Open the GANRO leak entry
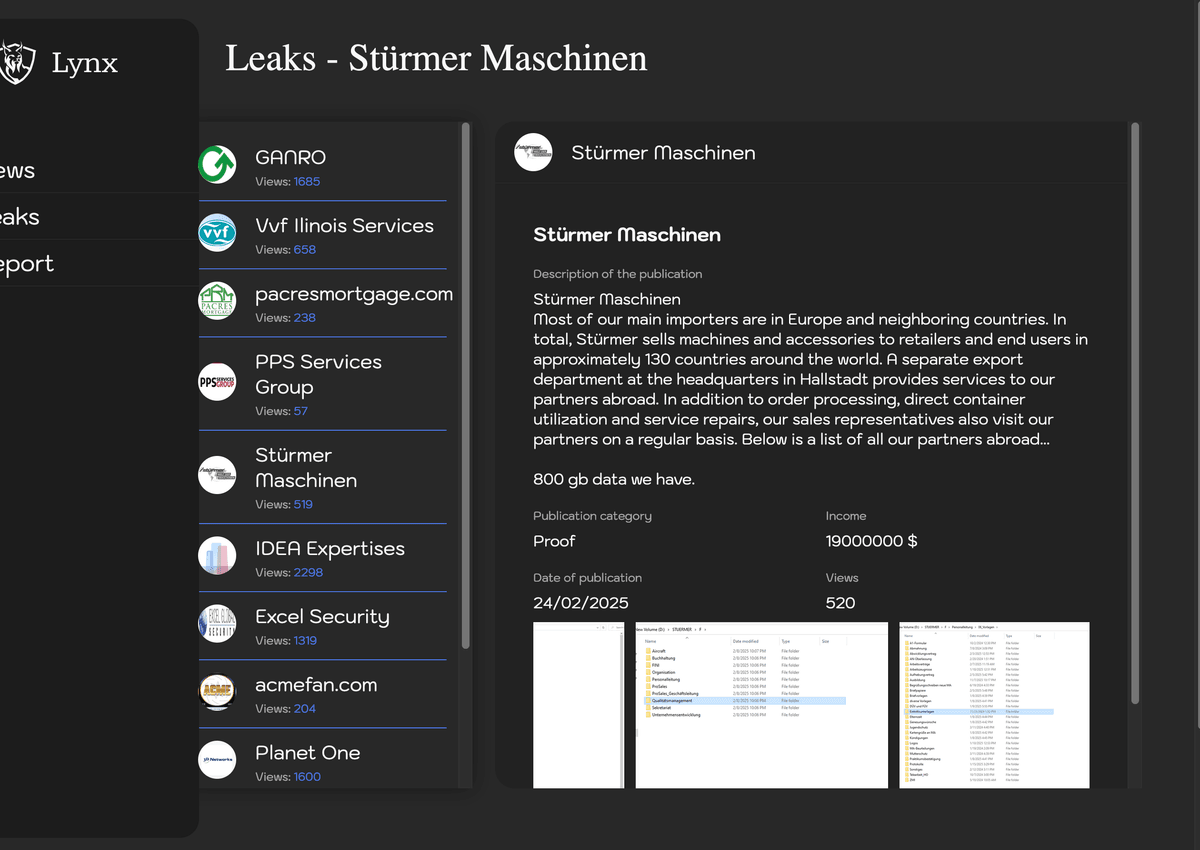1200x850 pixels. pos(322,167)
